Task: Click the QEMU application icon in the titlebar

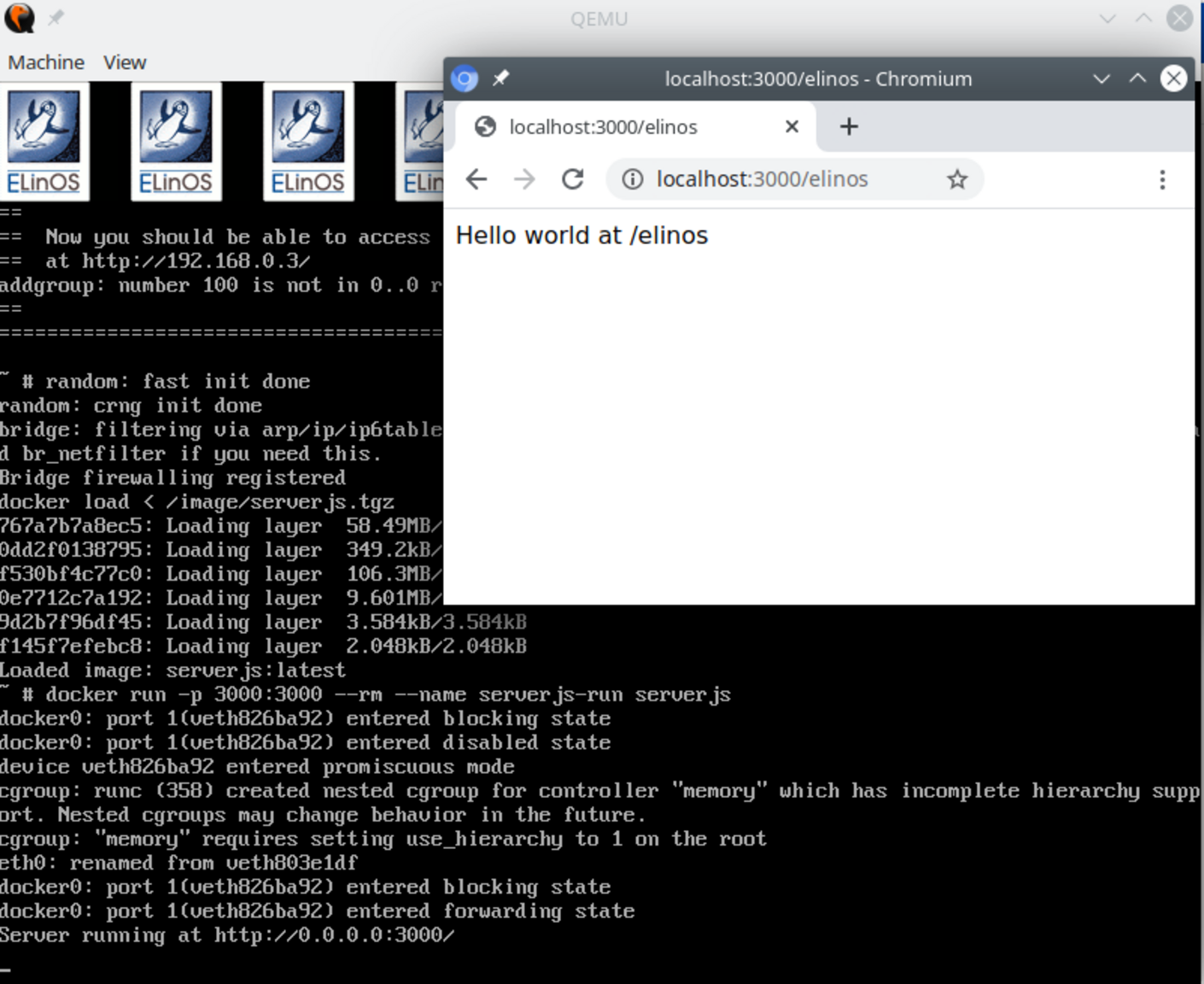Action: [x=18, y=18]
